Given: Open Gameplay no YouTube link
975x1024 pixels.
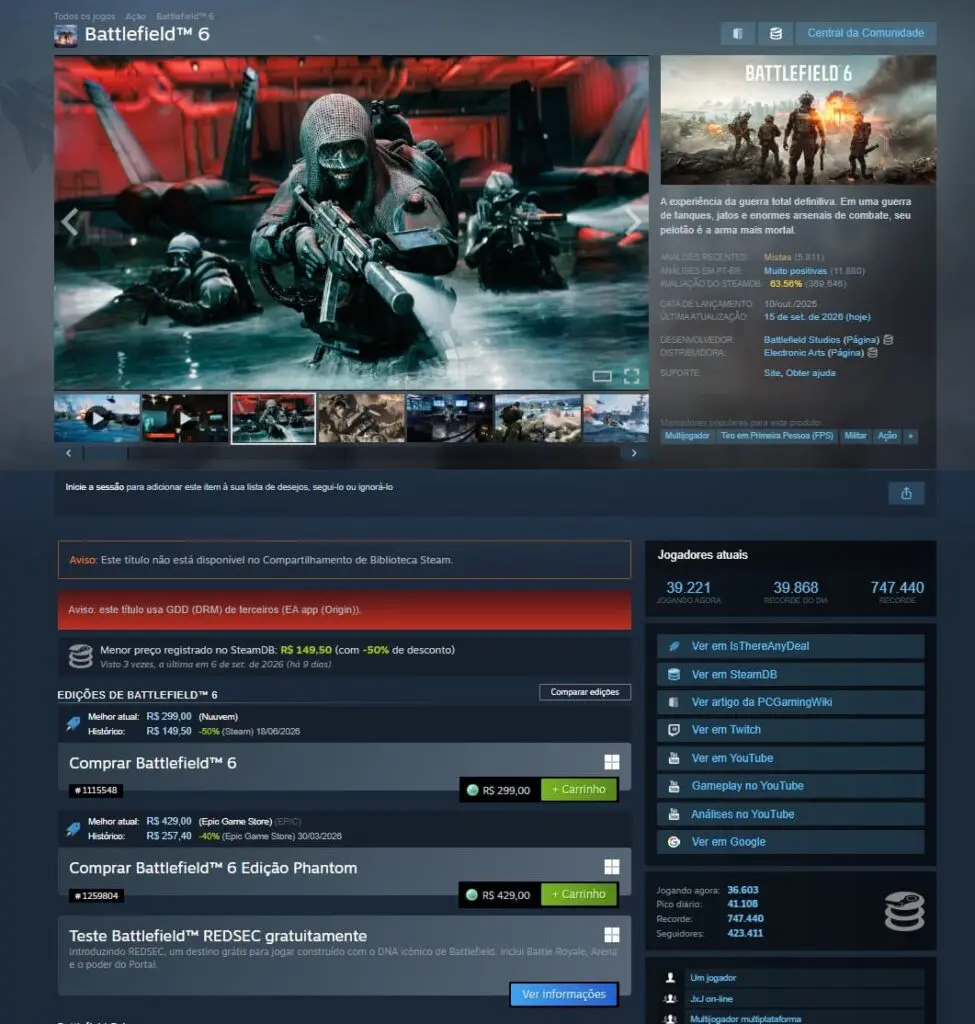Looking at the screenshot, I should 790,786.
